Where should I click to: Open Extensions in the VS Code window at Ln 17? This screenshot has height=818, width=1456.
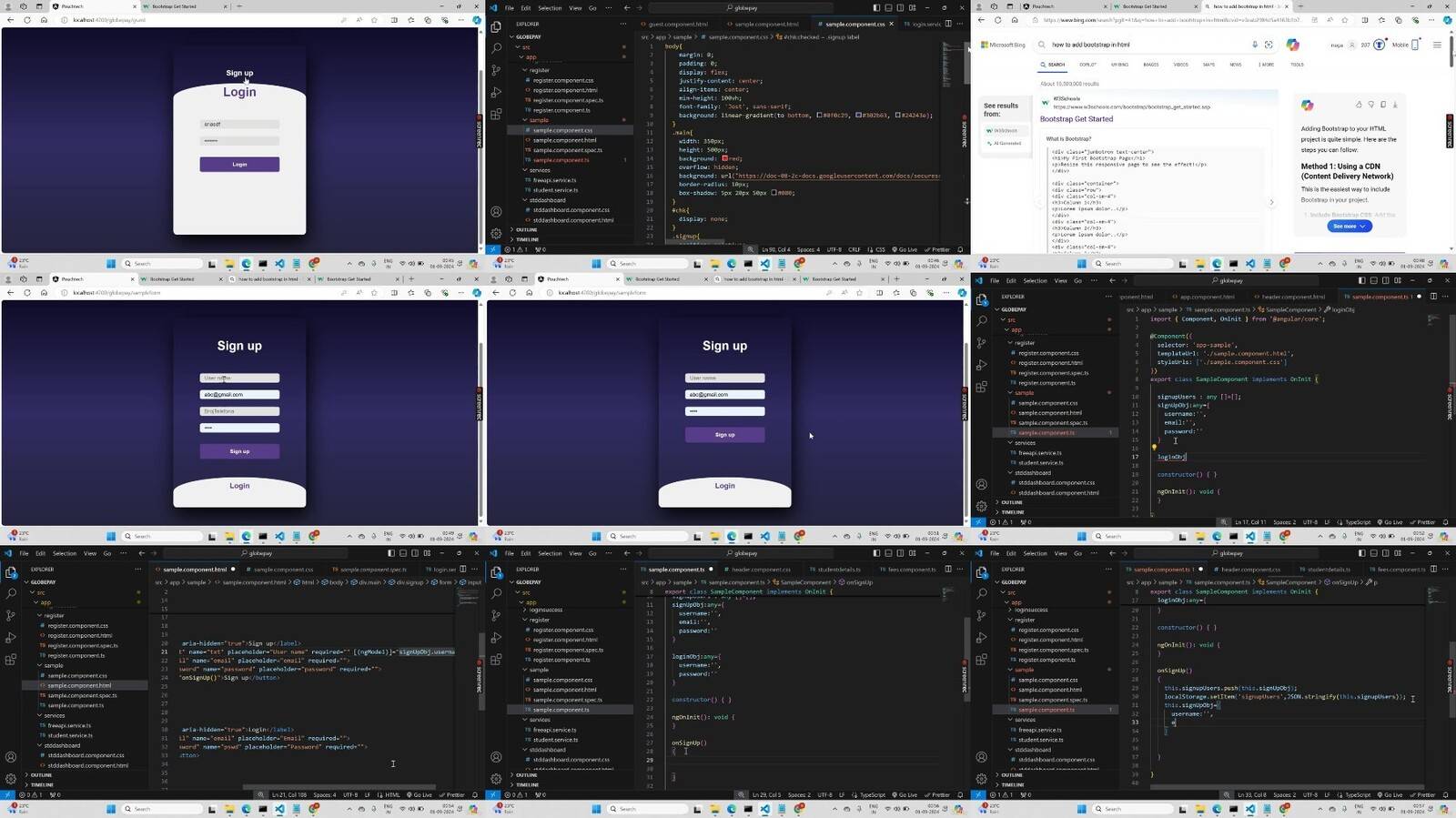click(x=981, y=387)
